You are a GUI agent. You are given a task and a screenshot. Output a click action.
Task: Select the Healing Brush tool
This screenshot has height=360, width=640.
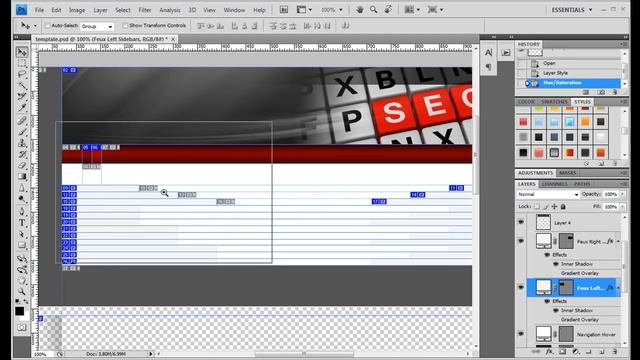(22, 120)
